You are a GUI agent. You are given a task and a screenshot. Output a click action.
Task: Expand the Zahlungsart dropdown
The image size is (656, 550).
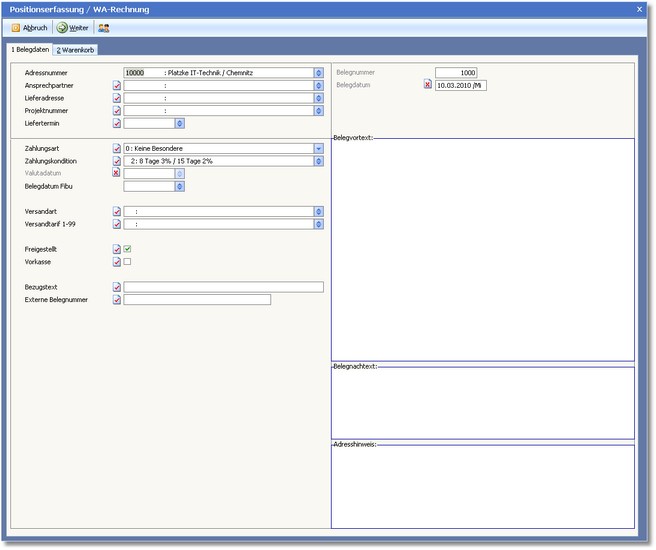pos(318,149)
